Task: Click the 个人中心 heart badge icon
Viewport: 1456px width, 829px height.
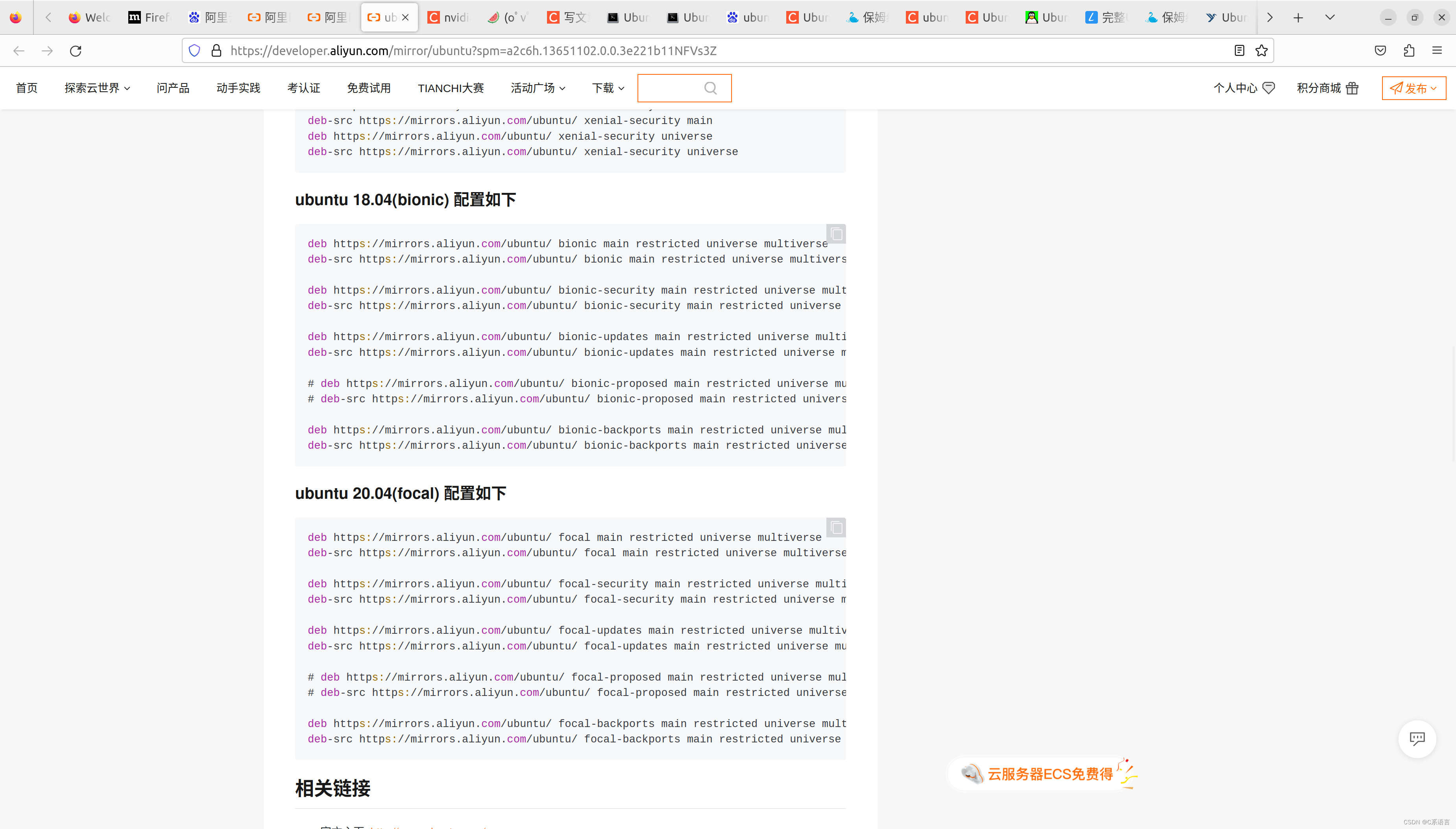Action: 1268,88
